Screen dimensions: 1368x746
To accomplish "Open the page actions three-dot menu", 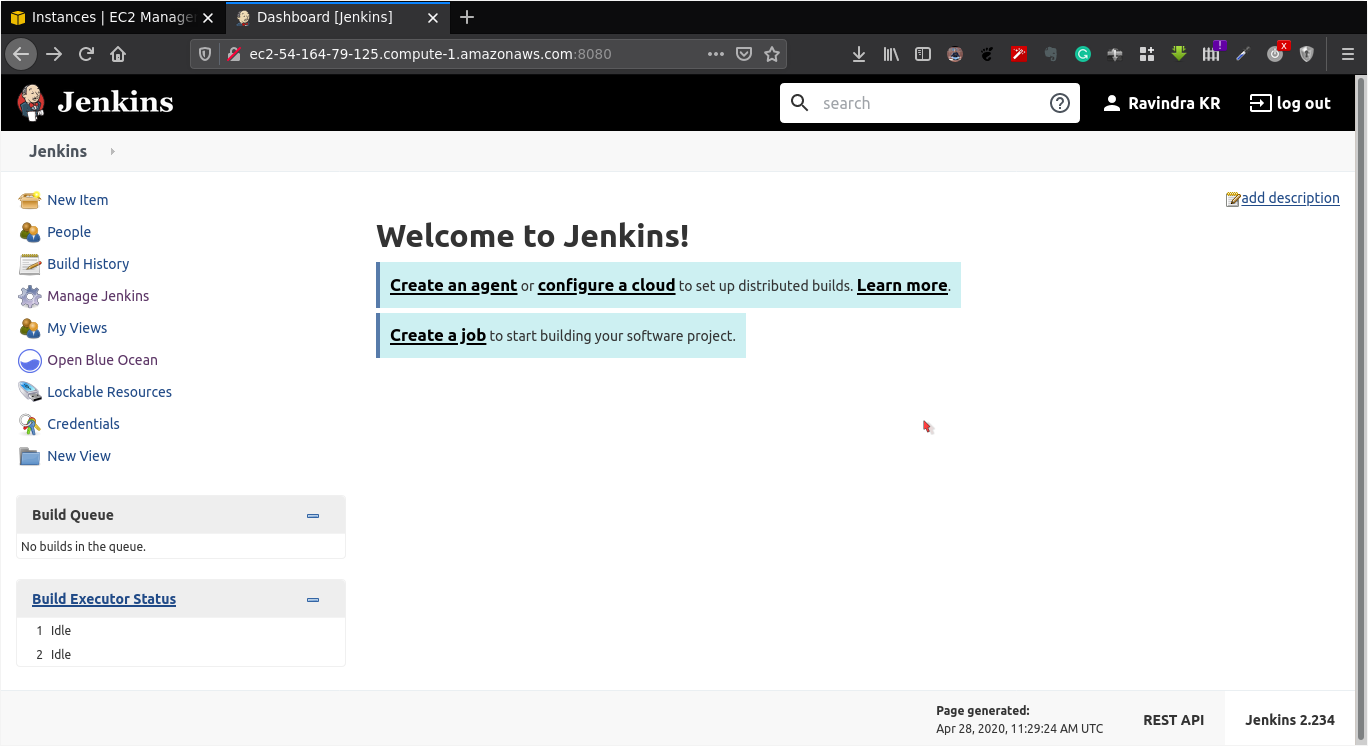I will click(x=716, y=54).
